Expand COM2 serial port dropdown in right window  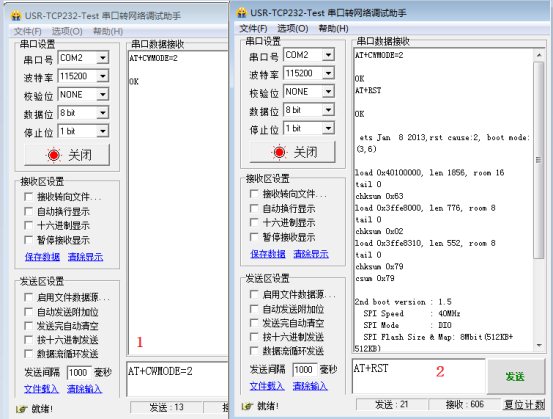pyautogui.click(x=328, y=55)
